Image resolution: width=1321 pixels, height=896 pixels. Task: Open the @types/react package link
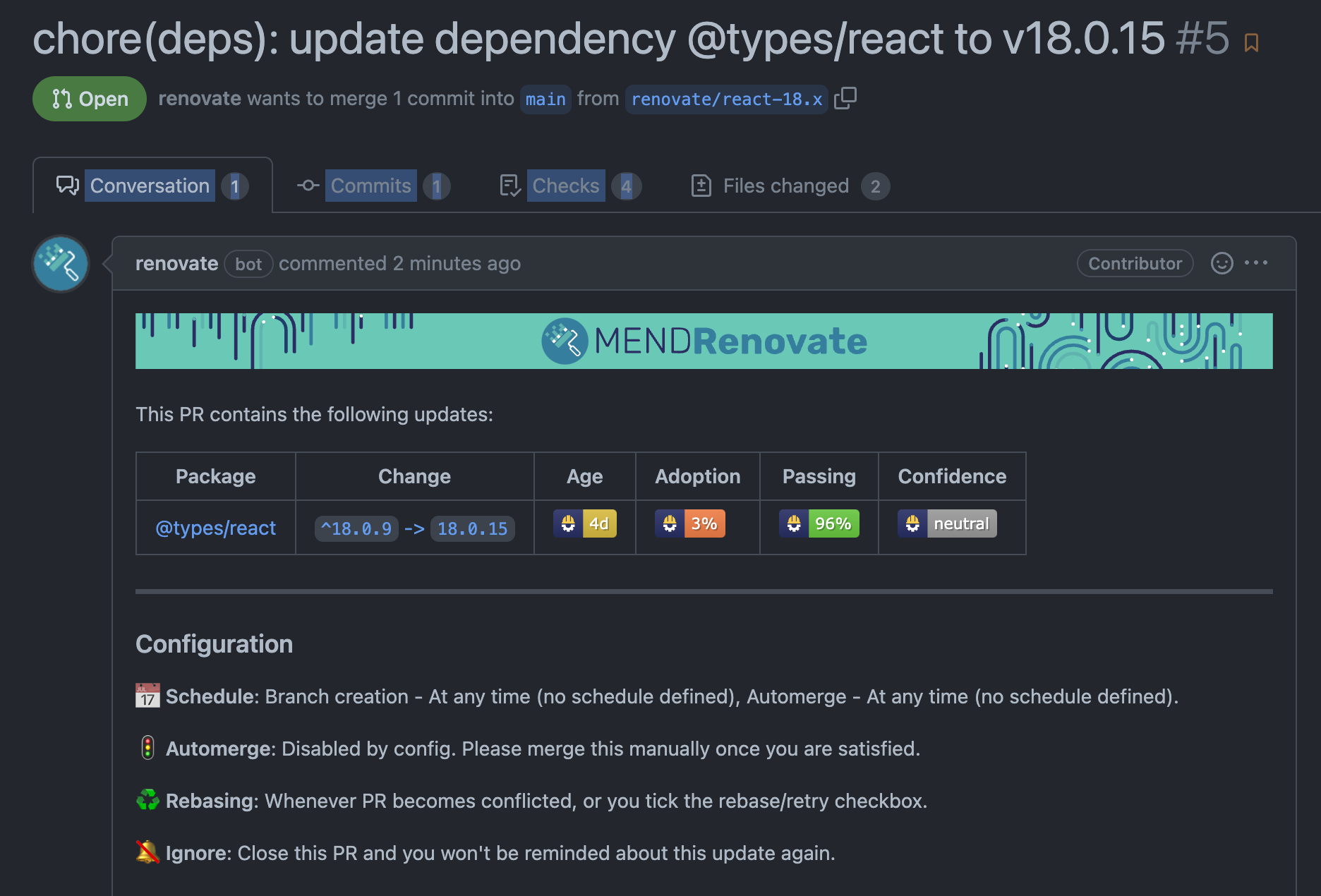click(215, 528)
